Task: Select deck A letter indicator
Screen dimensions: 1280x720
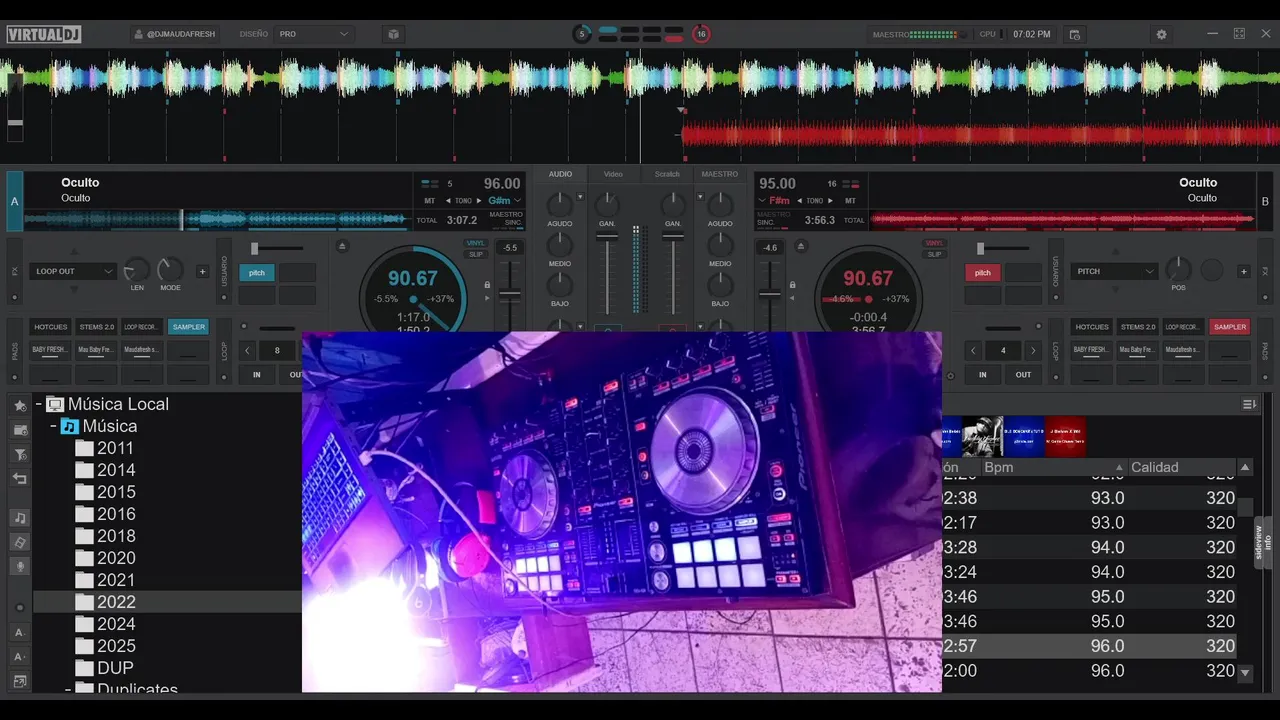Action: pos(14,201)
